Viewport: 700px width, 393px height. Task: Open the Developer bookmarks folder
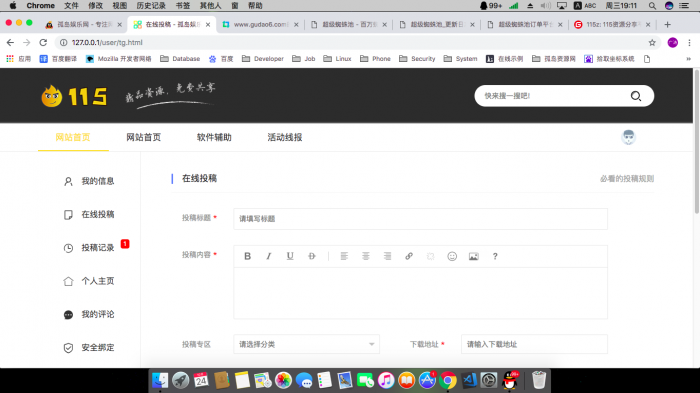[262, 59]
